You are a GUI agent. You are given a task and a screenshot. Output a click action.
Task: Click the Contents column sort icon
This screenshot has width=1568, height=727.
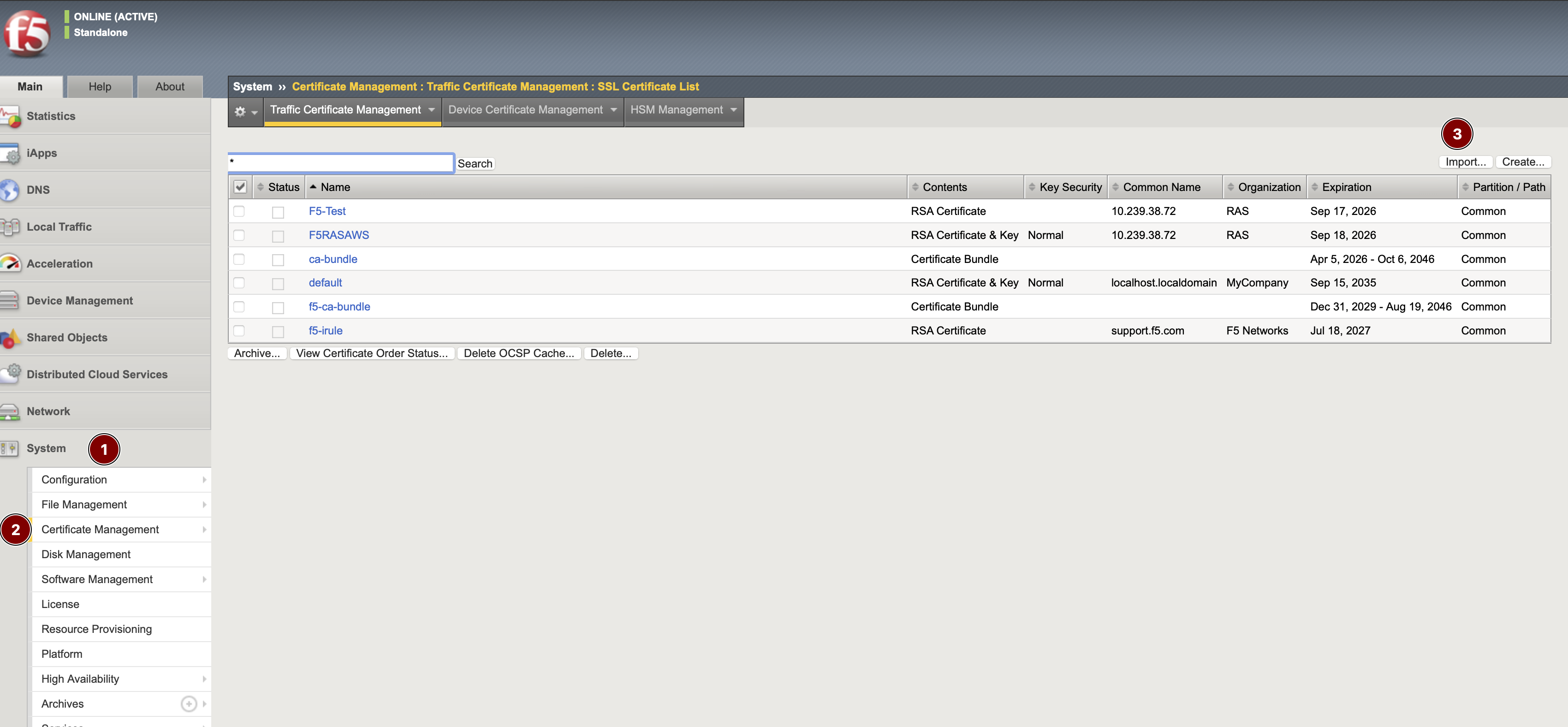[915, 187]
